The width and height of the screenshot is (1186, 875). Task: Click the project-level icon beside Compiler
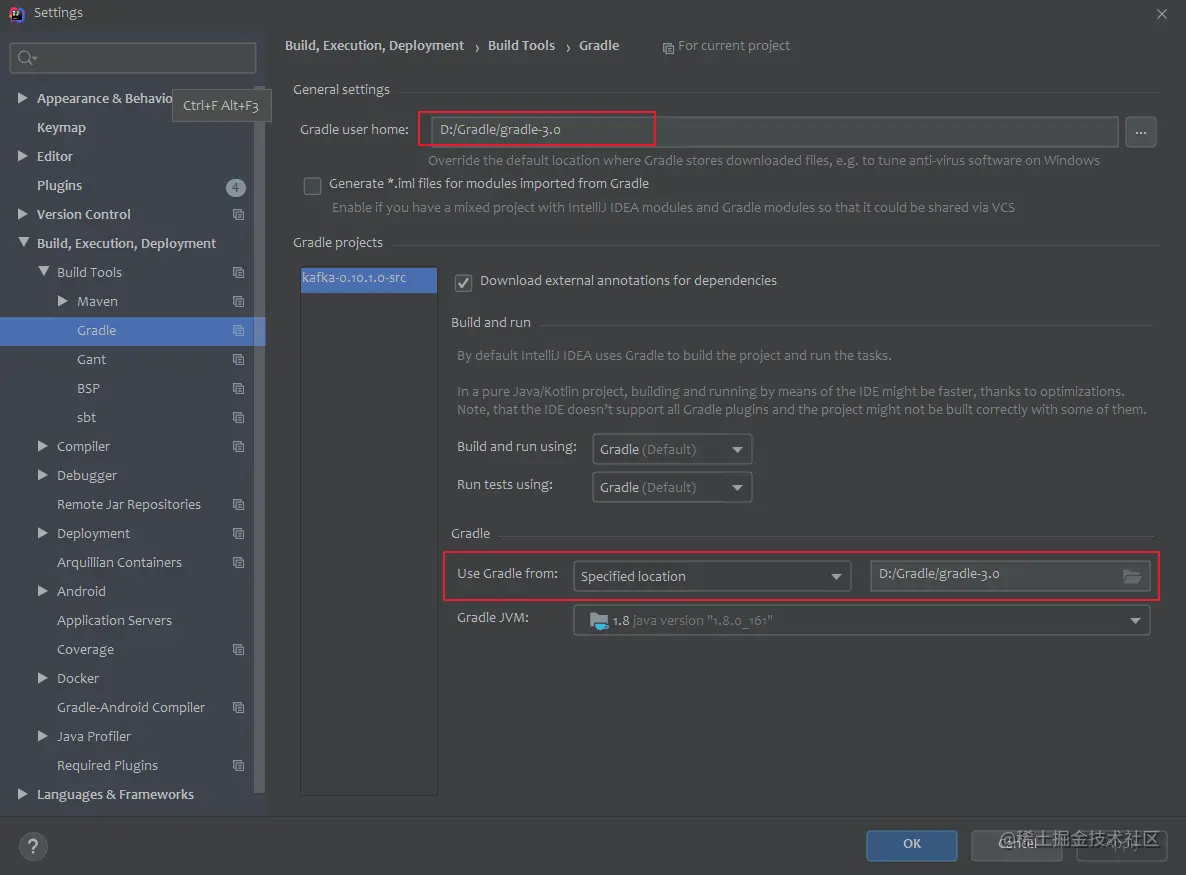[x=238, y=447]
